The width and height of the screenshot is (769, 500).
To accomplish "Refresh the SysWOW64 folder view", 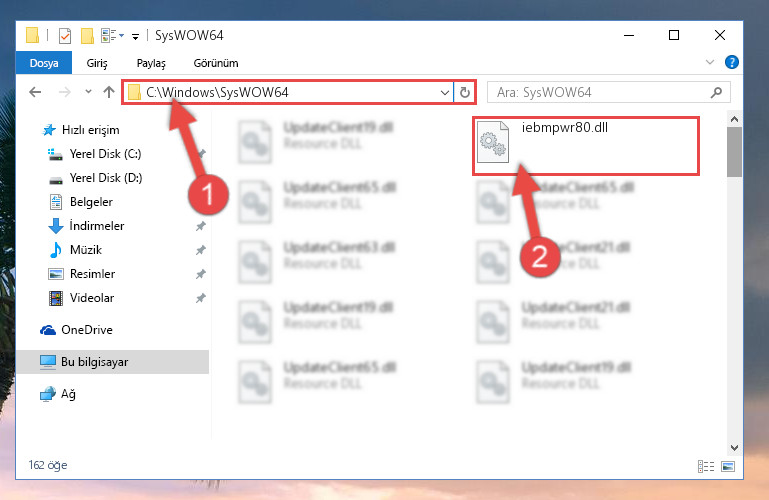I will pos(464,92).
